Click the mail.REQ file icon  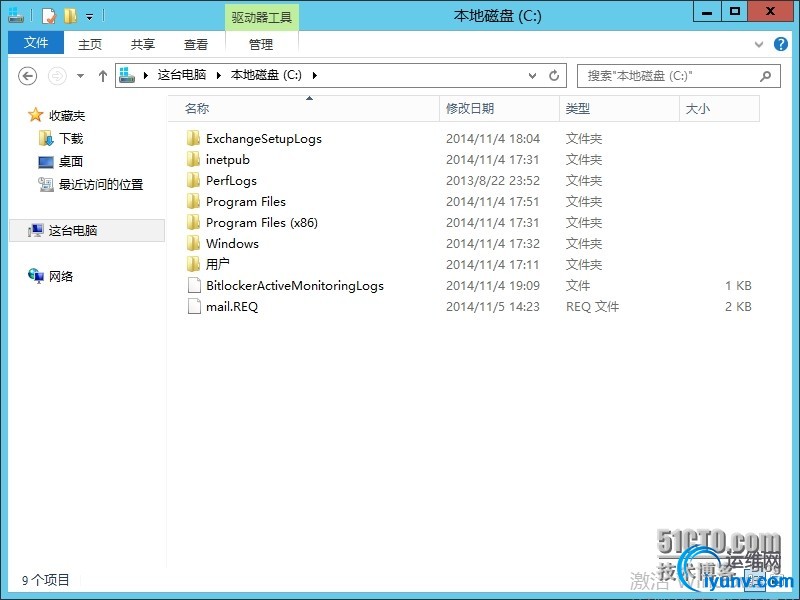(194, 306)
